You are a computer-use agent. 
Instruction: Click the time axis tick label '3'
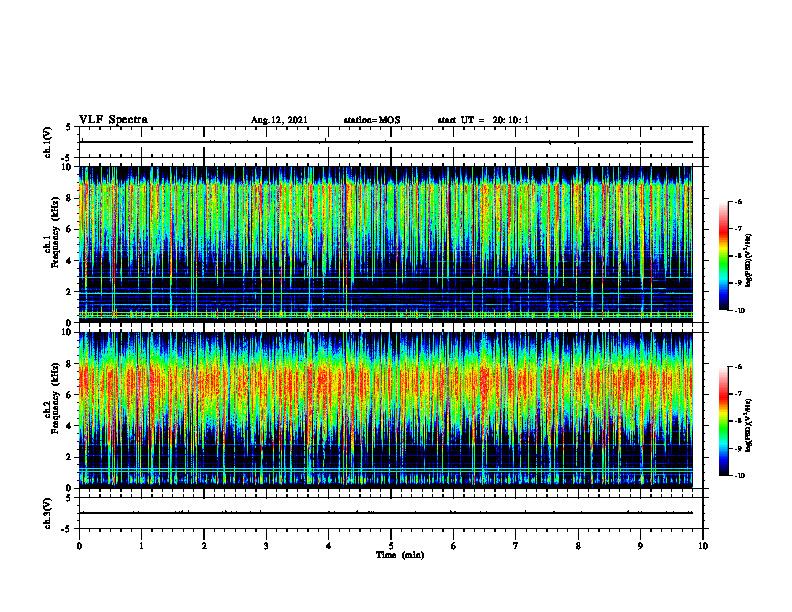click(x=266, y=546)
